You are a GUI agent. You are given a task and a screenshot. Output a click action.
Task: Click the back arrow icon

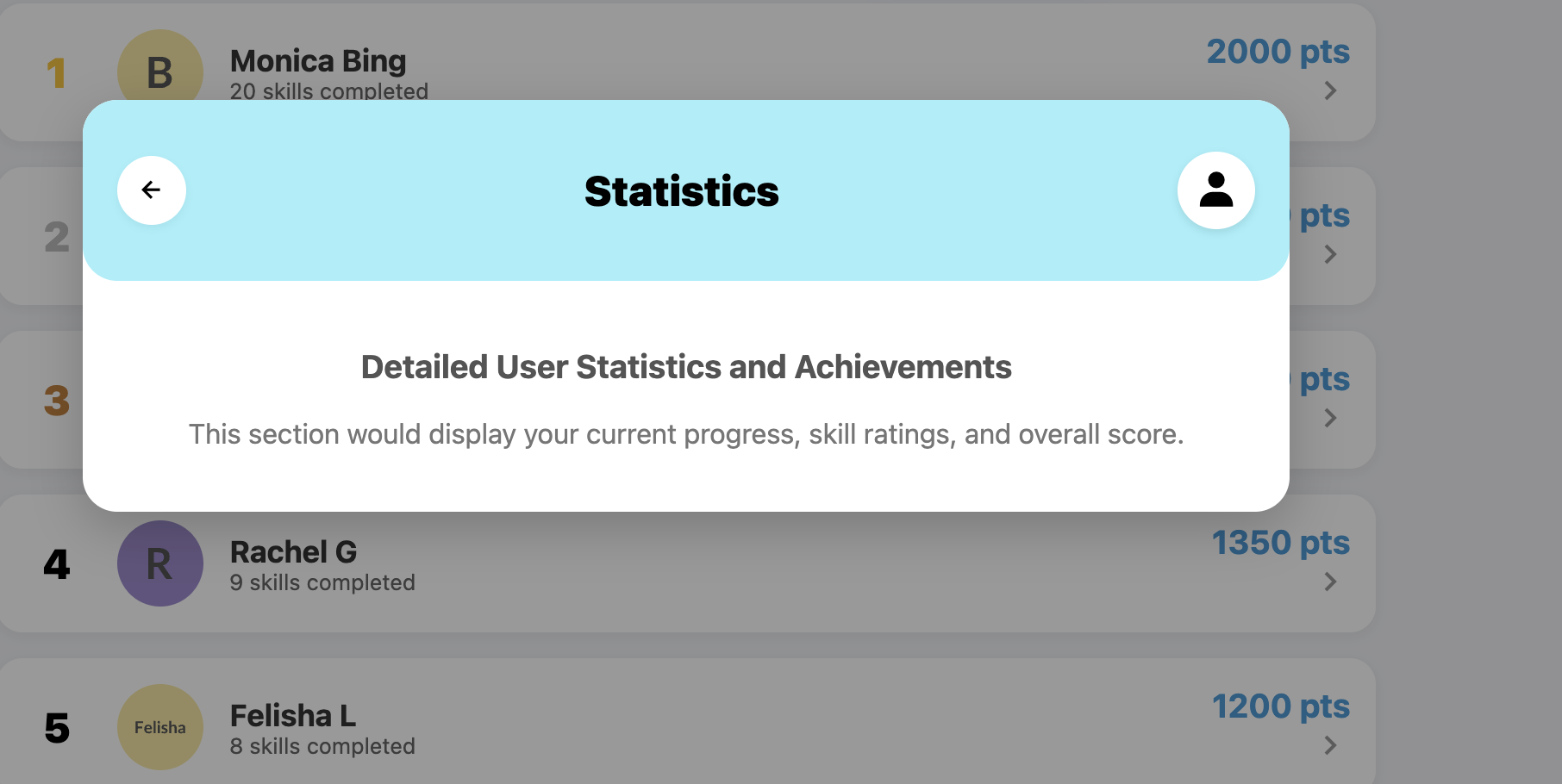pyautogui.click(x=152, y=190)
